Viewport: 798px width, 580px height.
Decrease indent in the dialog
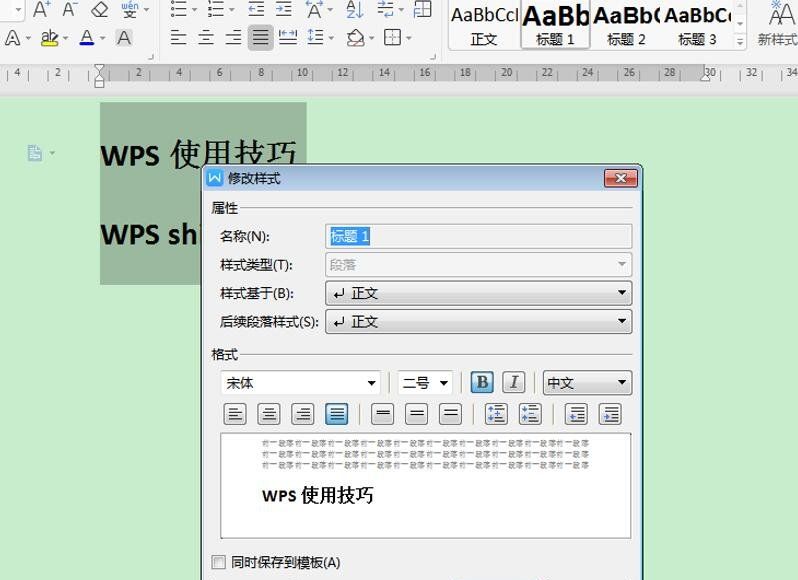(x=577, y=414)
